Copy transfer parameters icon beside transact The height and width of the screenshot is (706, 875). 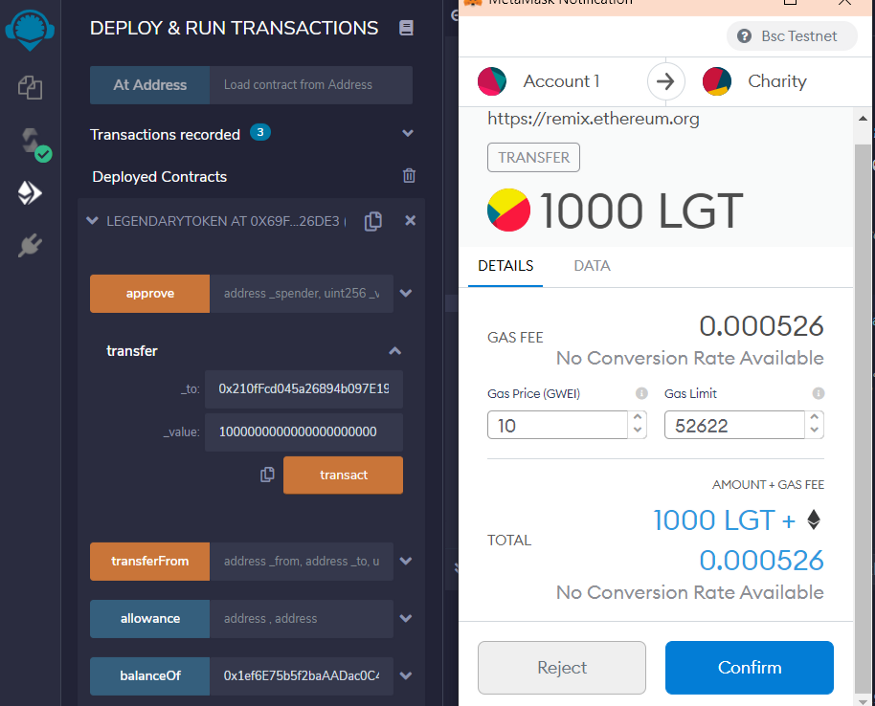tap(267, 474)
